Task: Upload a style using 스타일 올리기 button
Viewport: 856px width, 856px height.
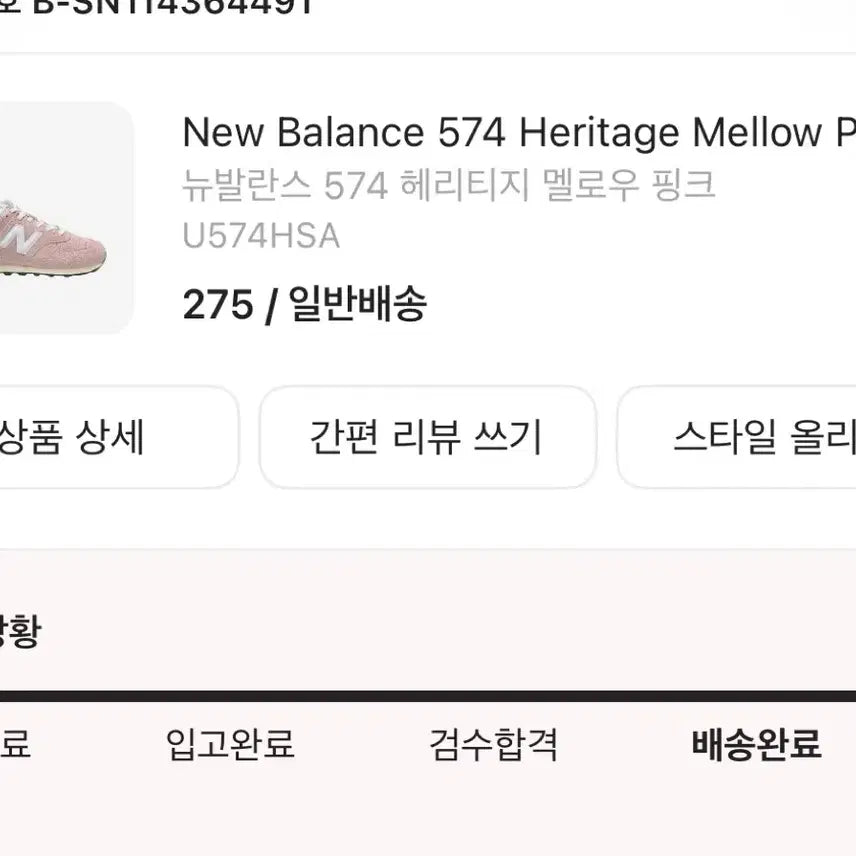Action: (x=762, y=437)
